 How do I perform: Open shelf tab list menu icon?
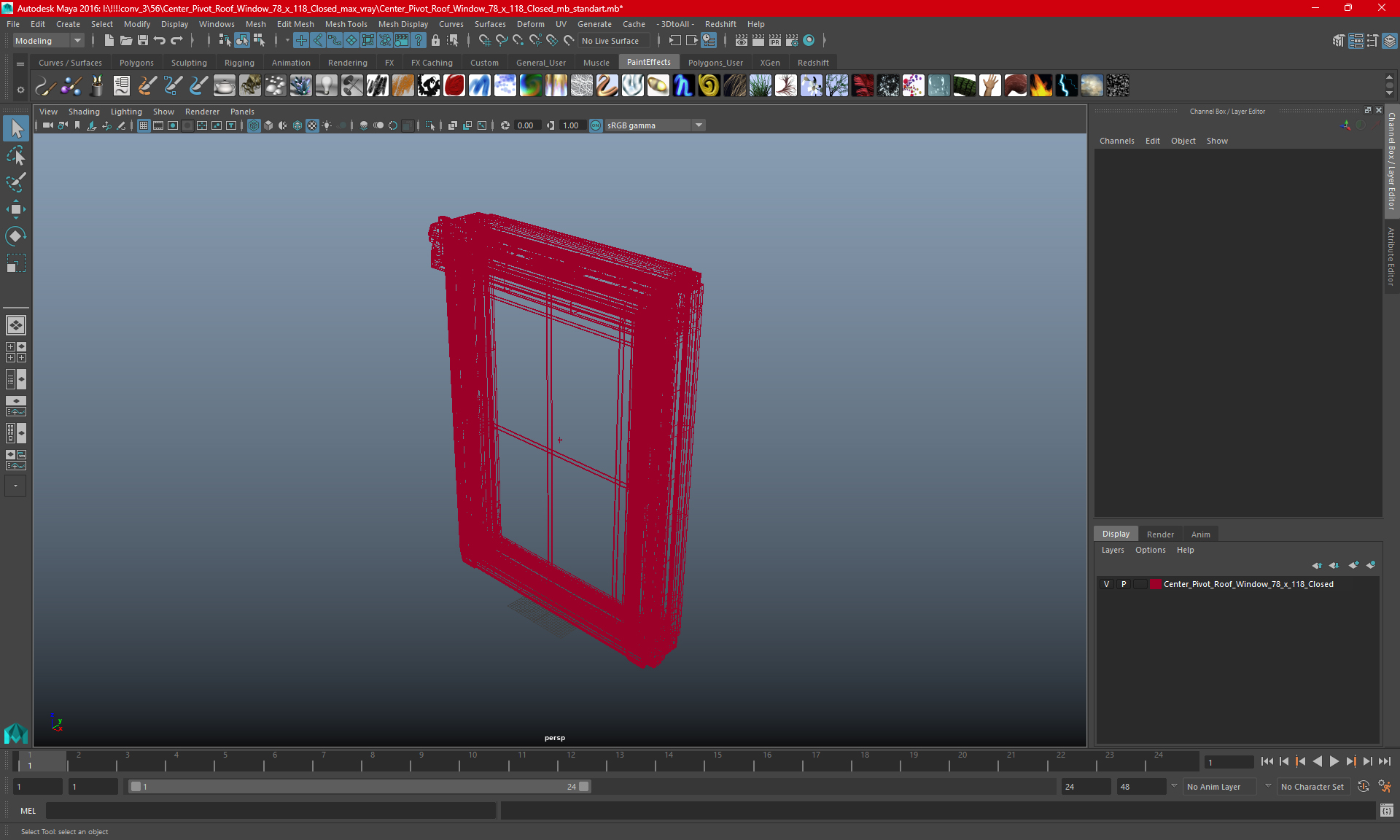pyautogui.click(x=20, y=64)
